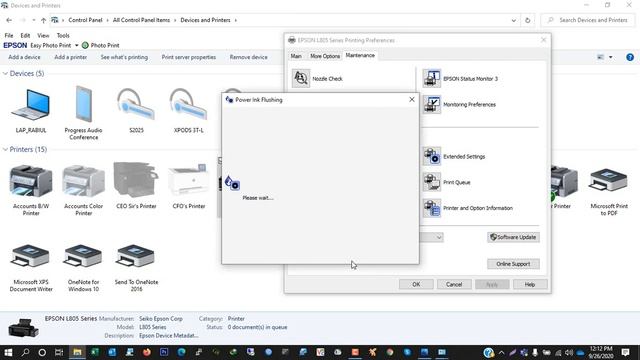Click the taskbar clock showing 12:12 PM
640x360 pixels.
click(x=601, y=352)
